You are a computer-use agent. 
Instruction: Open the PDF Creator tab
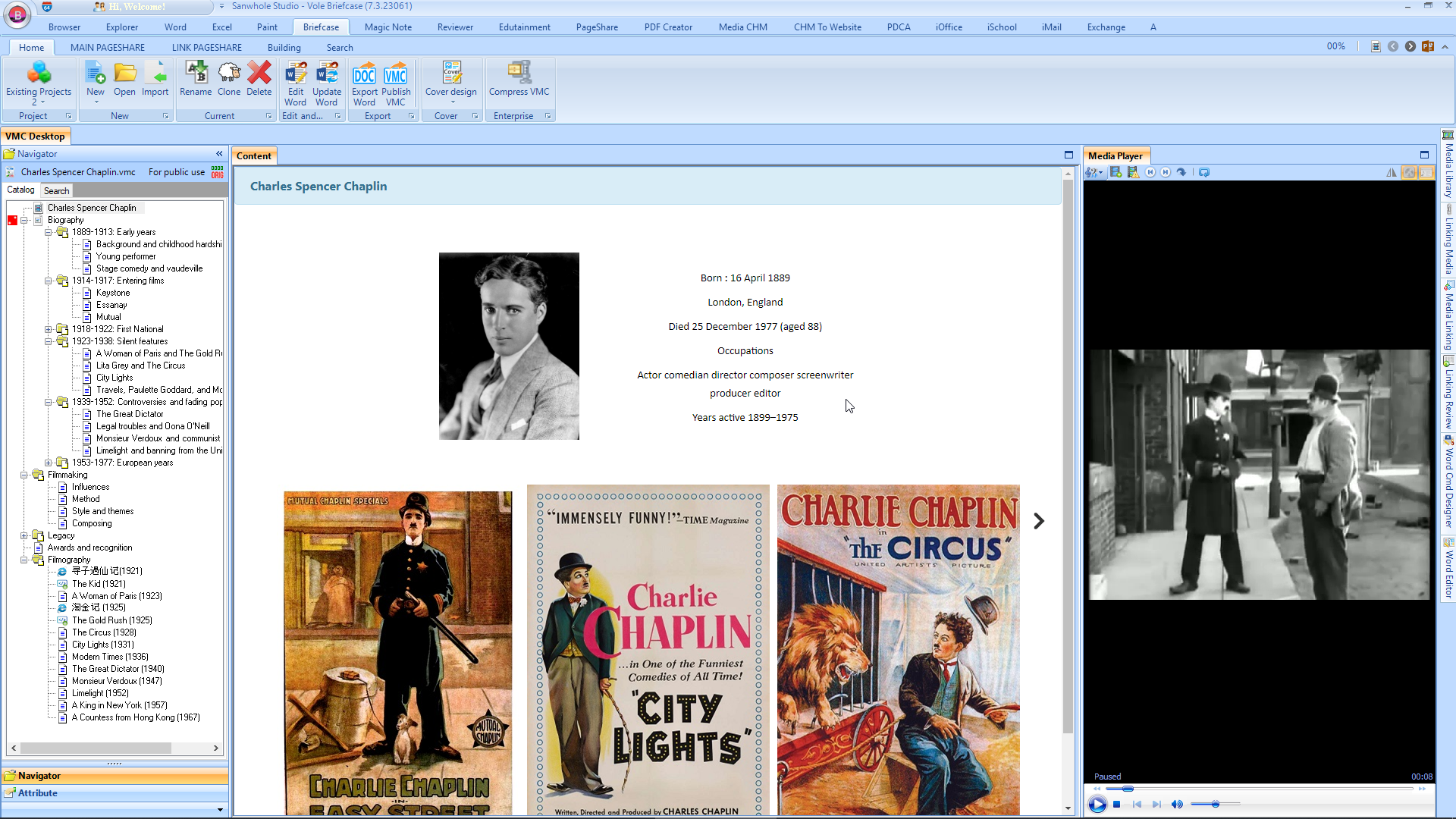[x=668, y=27]
